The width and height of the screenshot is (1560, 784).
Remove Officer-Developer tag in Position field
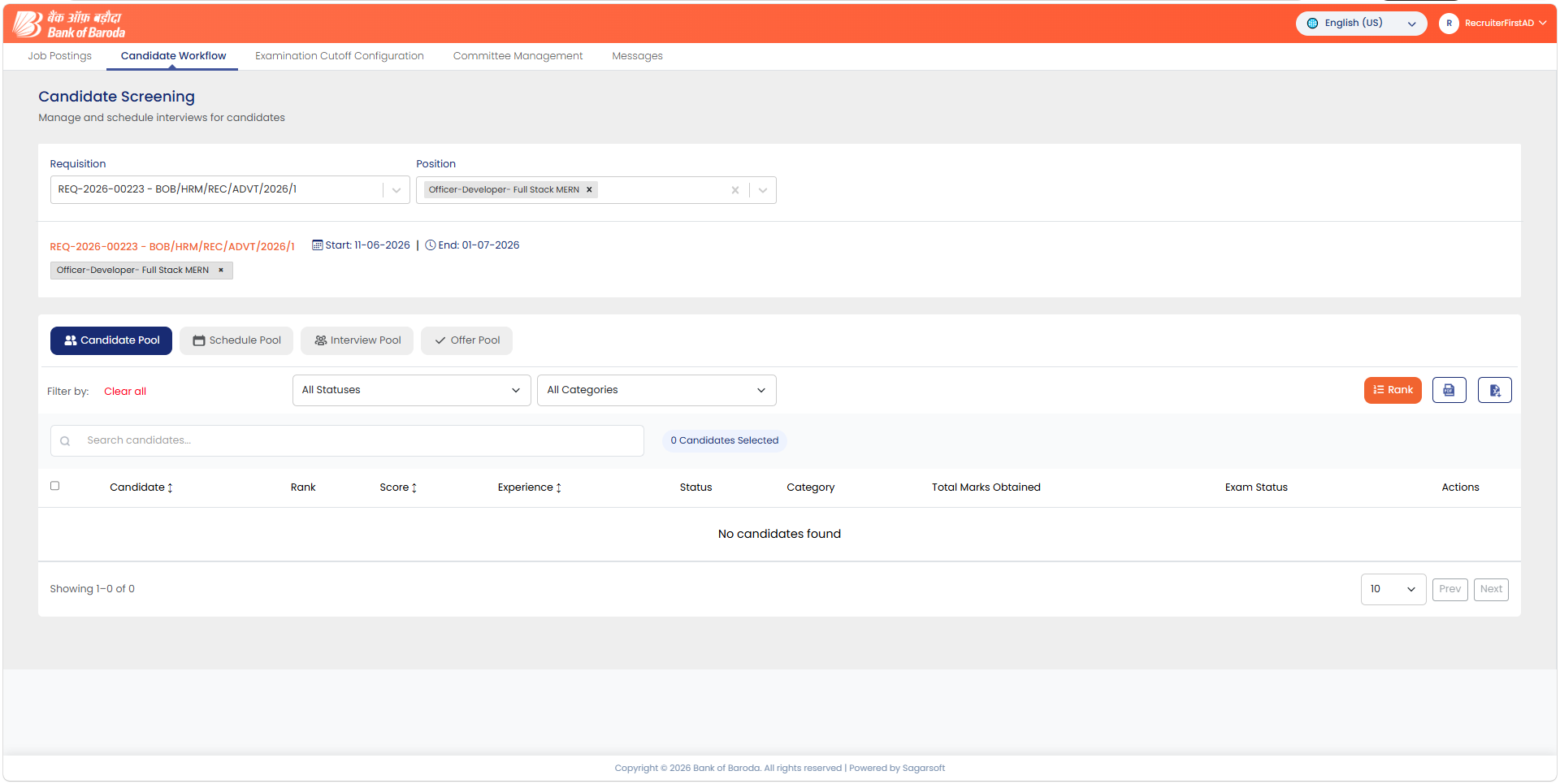click(x=589, y=190)
